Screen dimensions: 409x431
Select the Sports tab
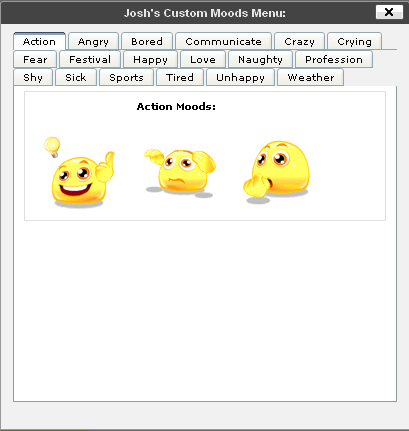tap(126, 77)
